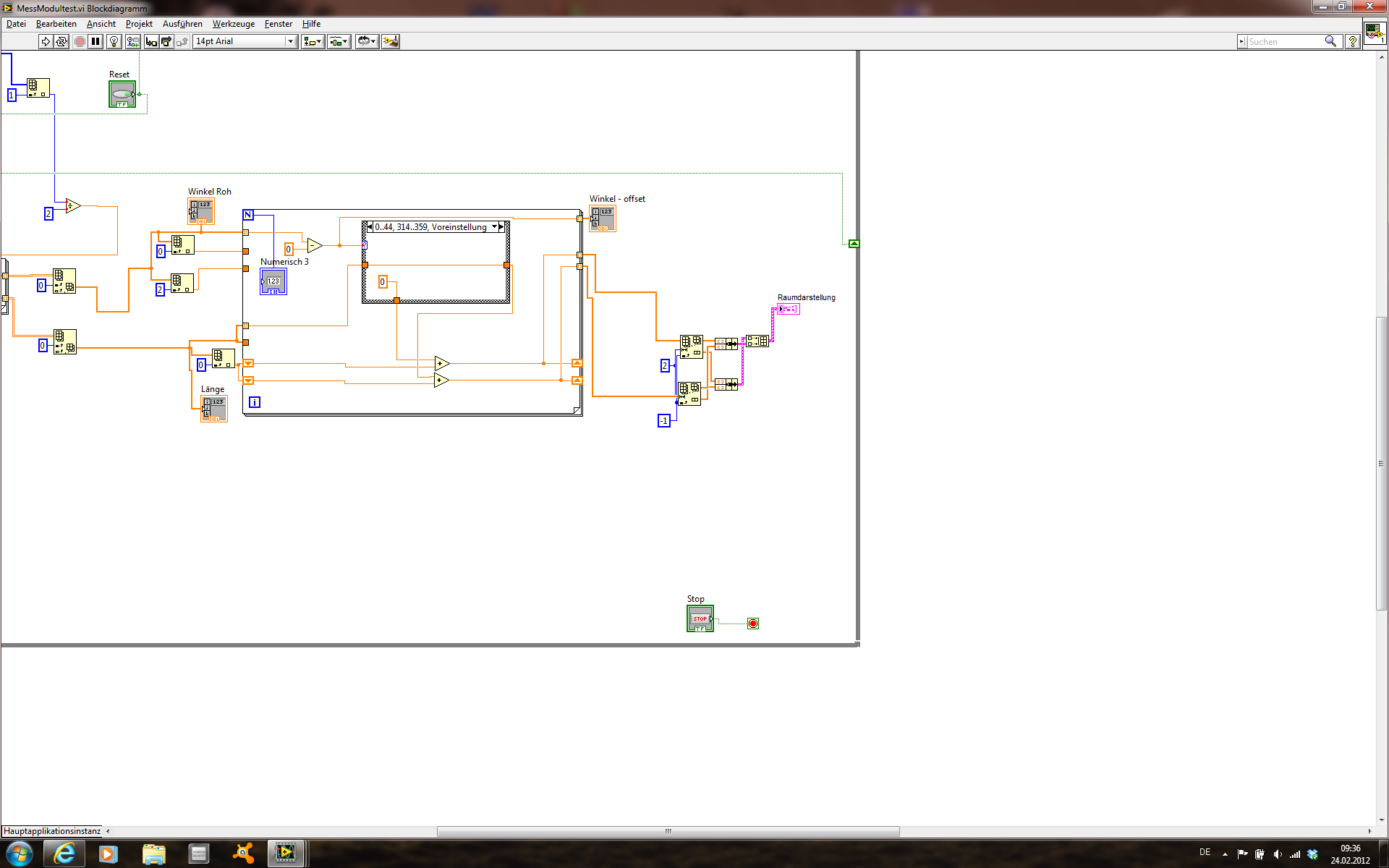The width and height of the screenshot is (1389, 868).
Task: Click the context help question mark
Action: 1352,42
